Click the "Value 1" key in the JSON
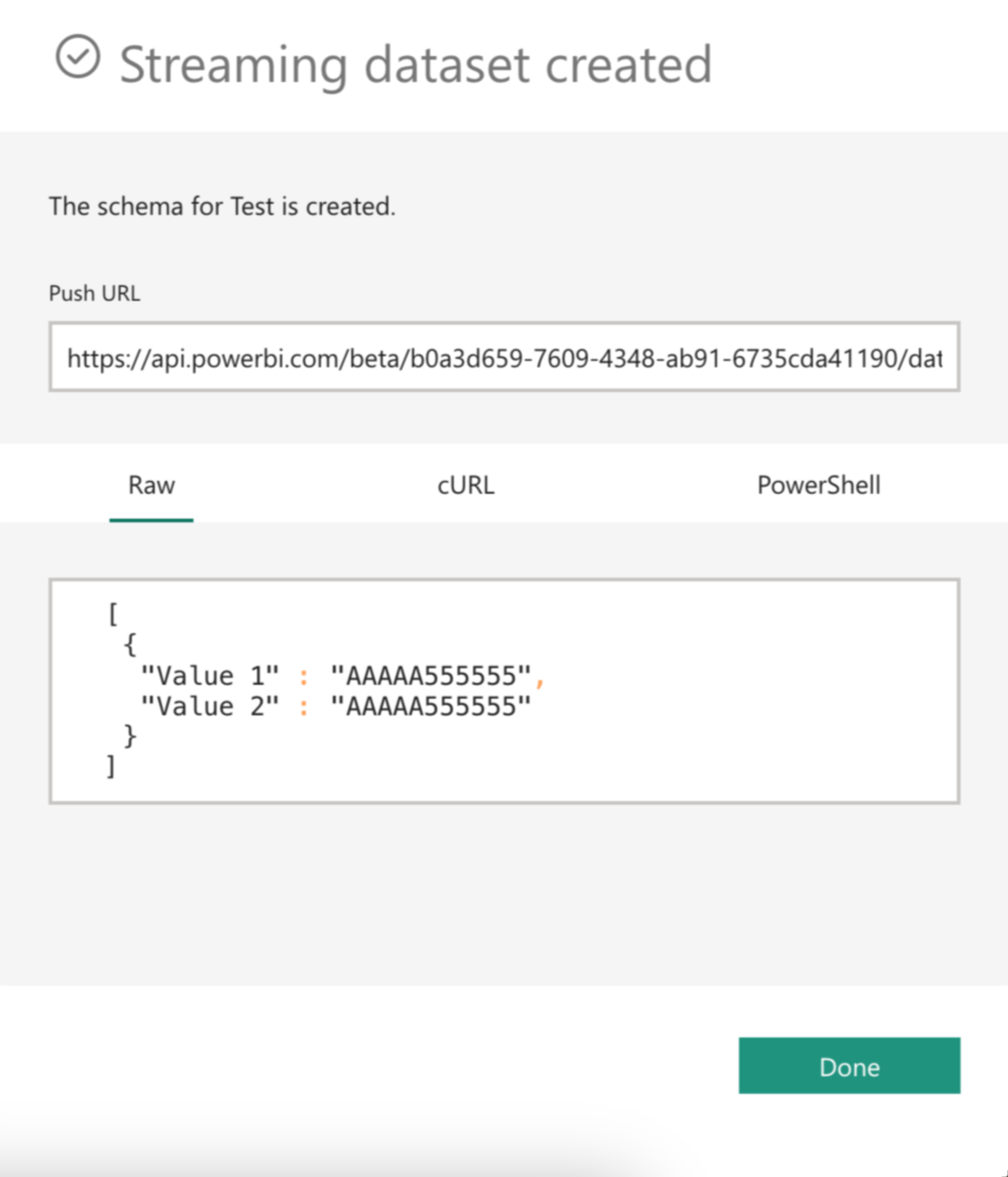 point(210,676)
